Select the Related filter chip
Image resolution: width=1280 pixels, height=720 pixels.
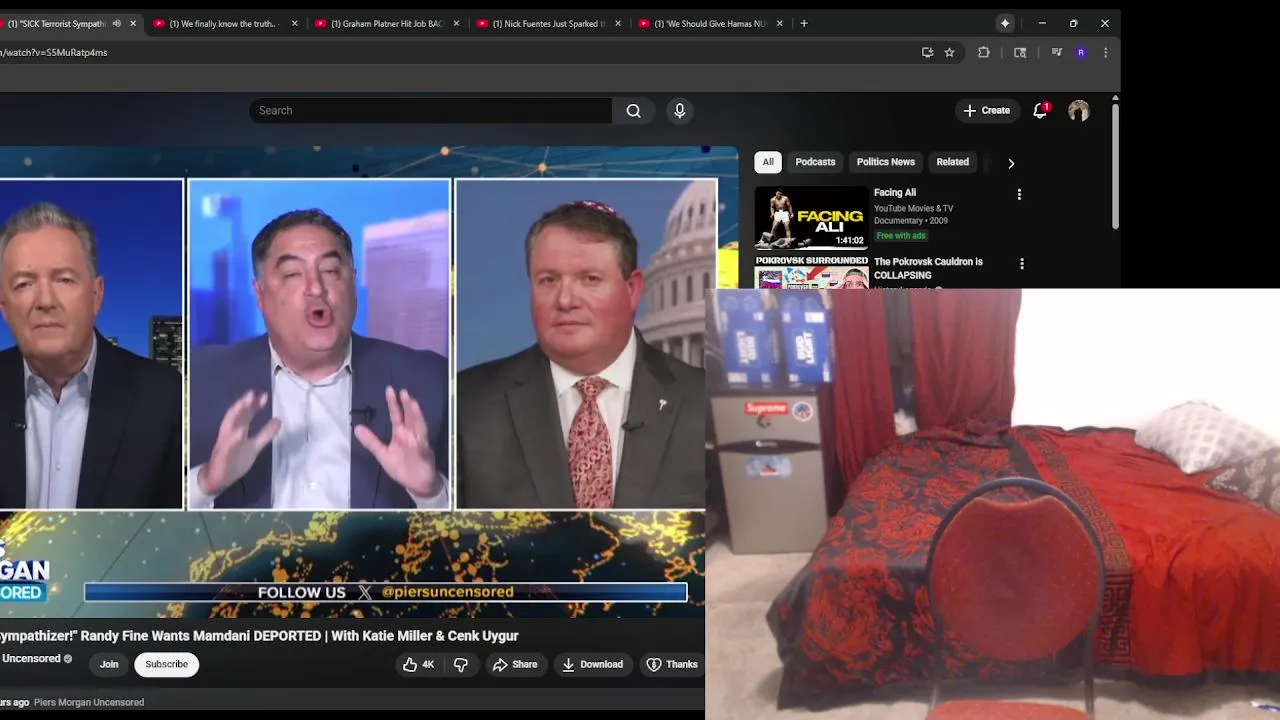coord(952,162)
